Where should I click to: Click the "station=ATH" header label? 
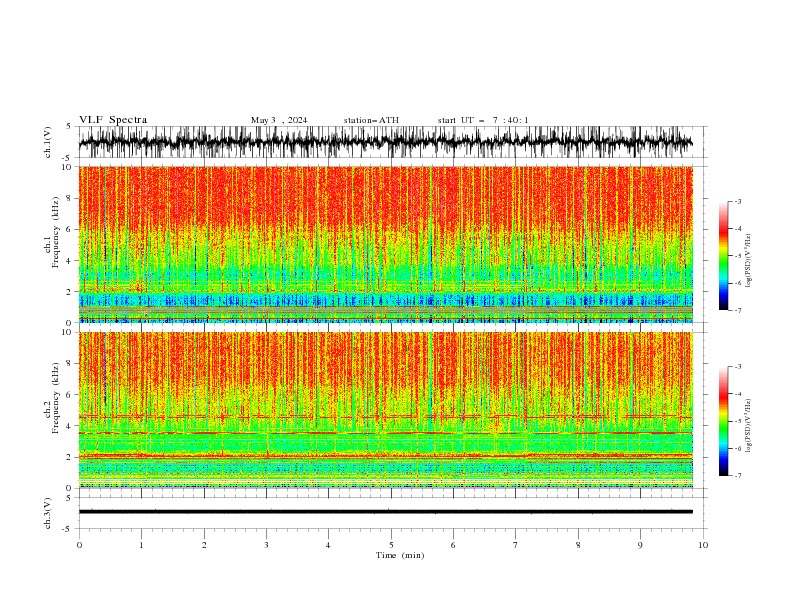(371, 120)
